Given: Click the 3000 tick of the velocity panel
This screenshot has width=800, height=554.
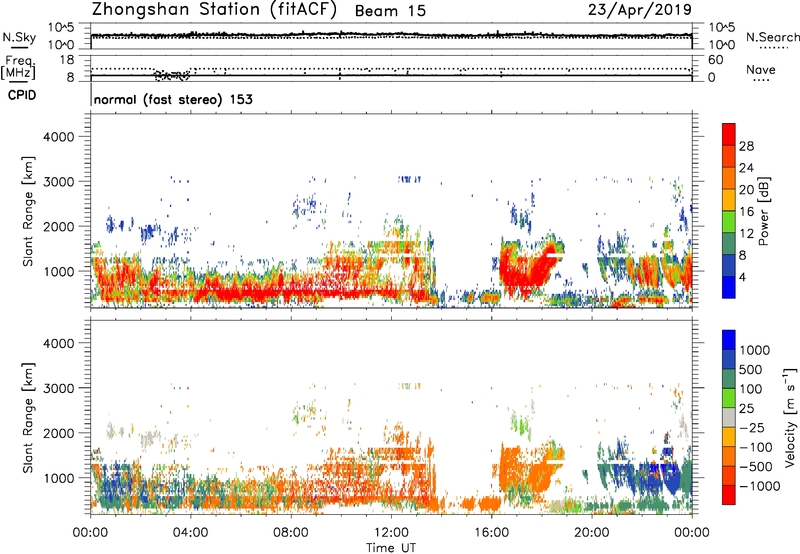Looking at the screenshot, I should point(58,388).
